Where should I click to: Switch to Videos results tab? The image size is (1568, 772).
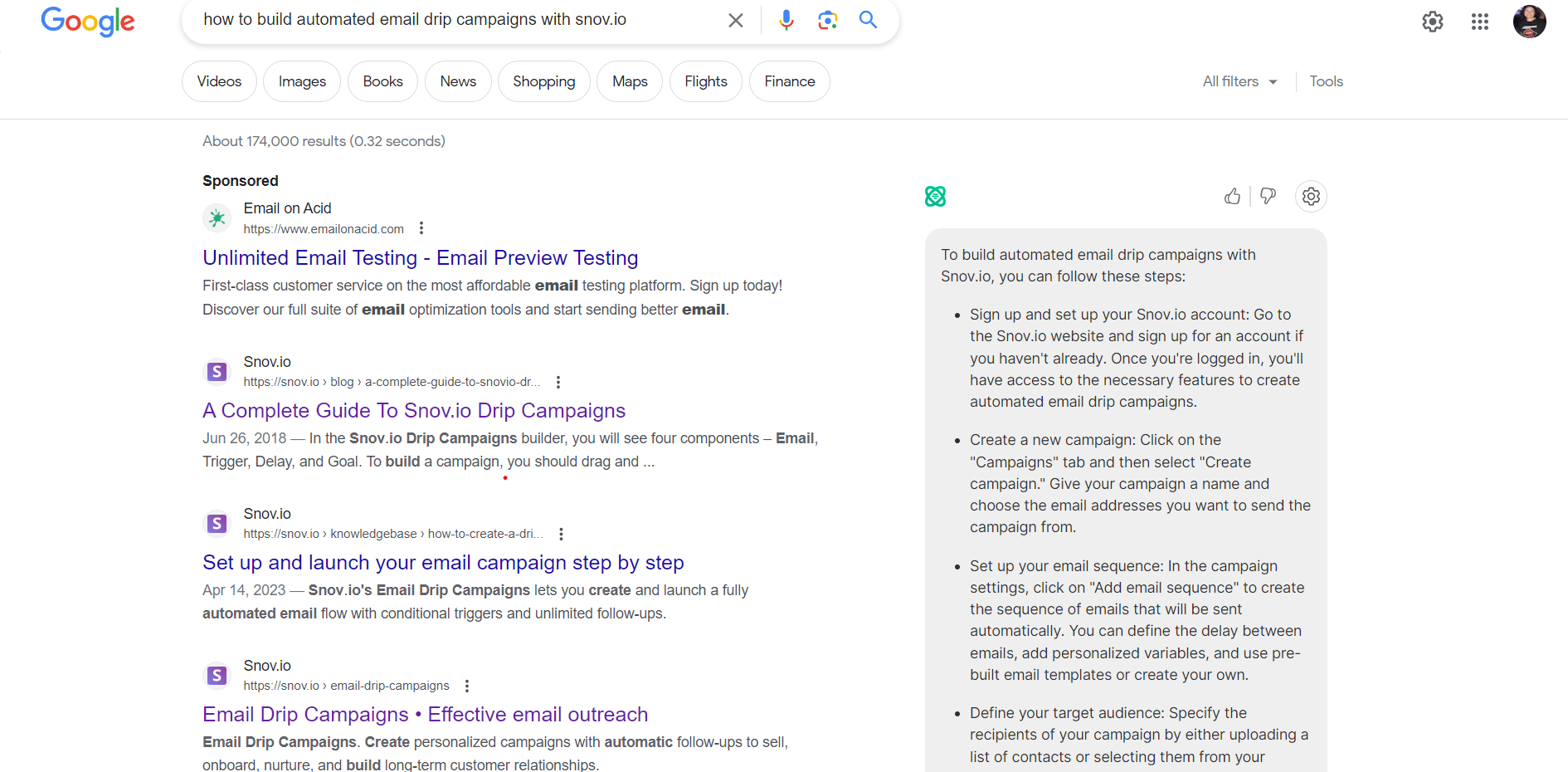(x=219, y=81)
